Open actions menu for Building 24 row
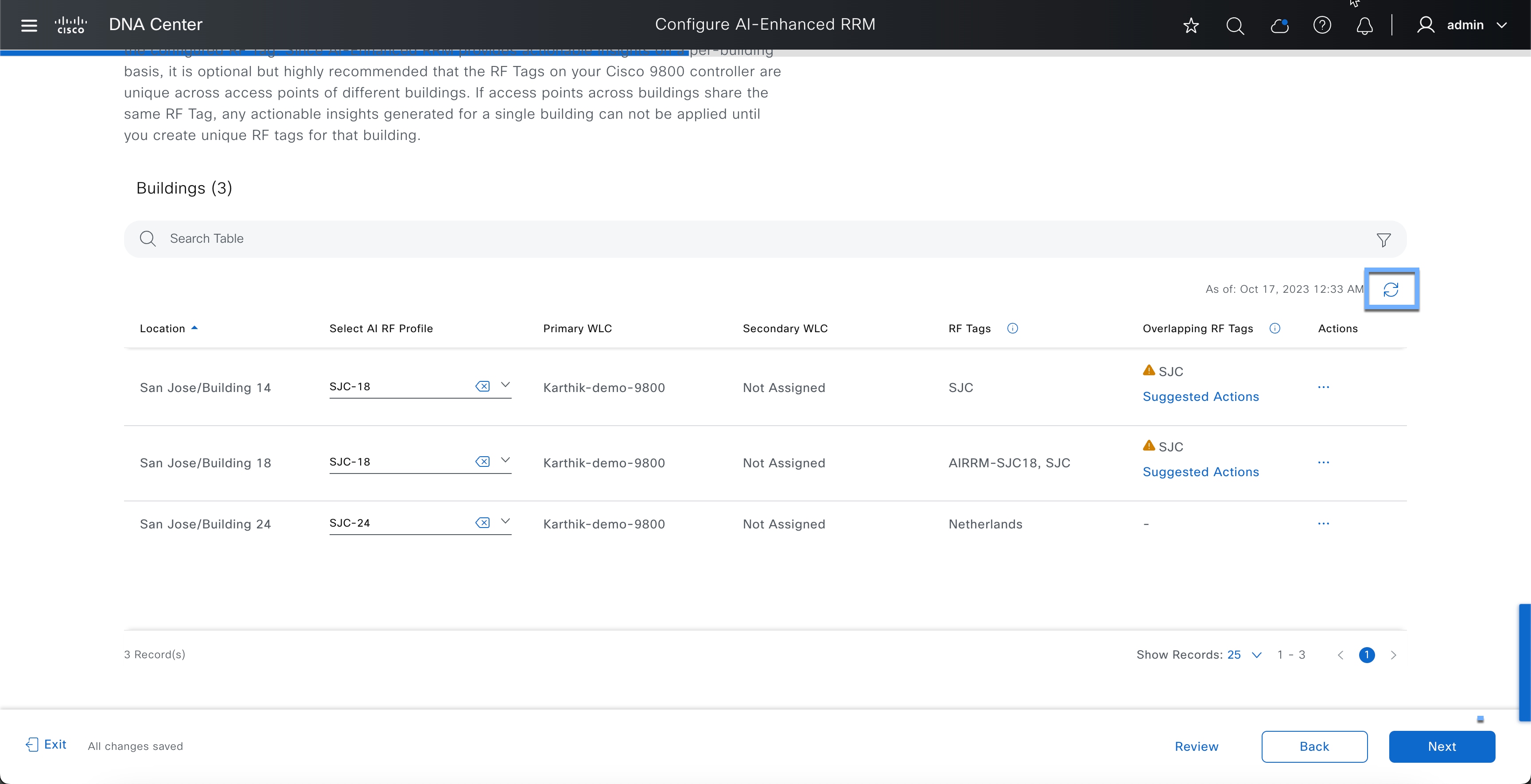 pos(1323,524)
